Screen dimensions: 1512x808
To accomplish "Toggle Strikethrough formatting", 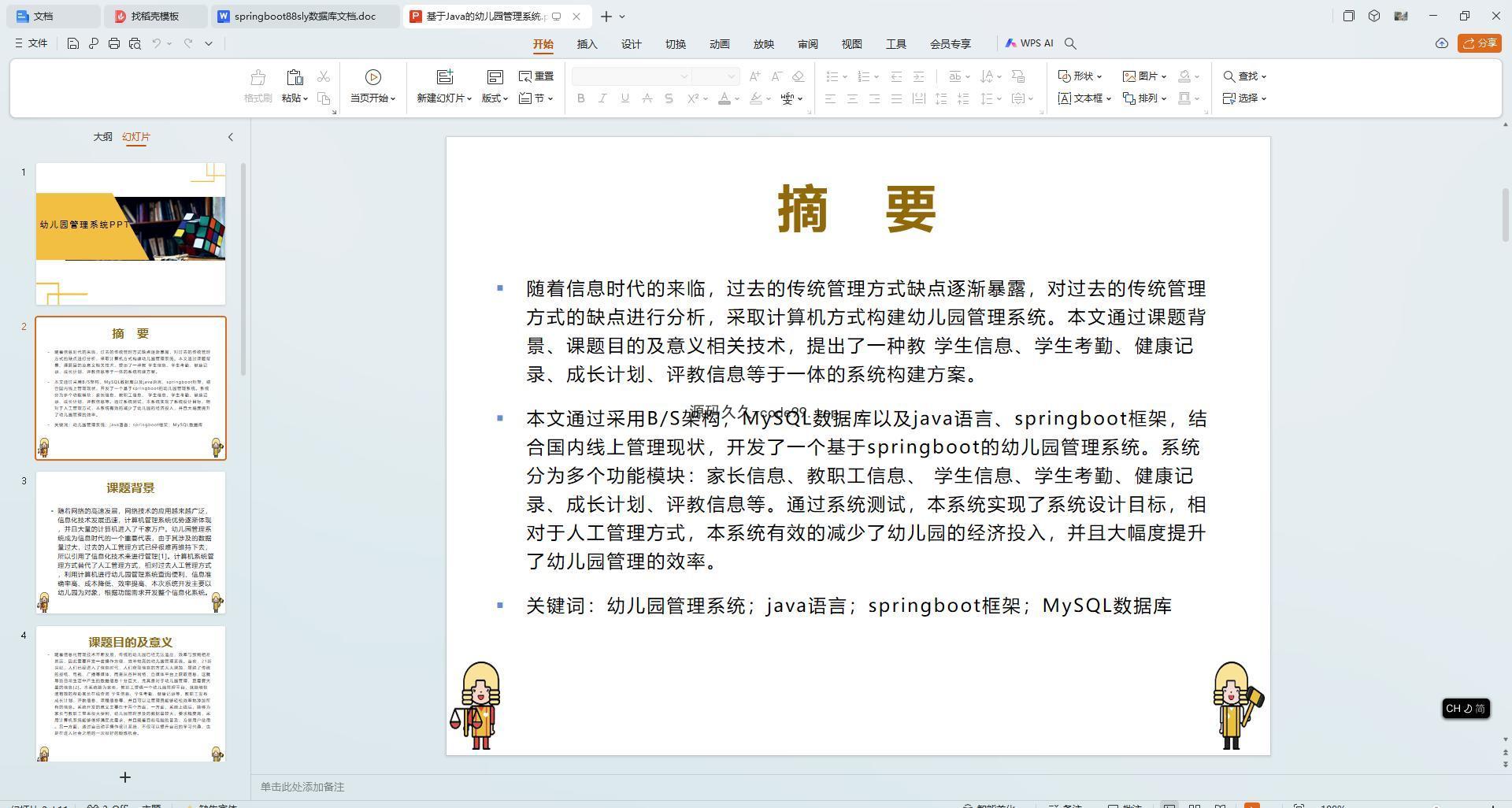I will (647, 98).
